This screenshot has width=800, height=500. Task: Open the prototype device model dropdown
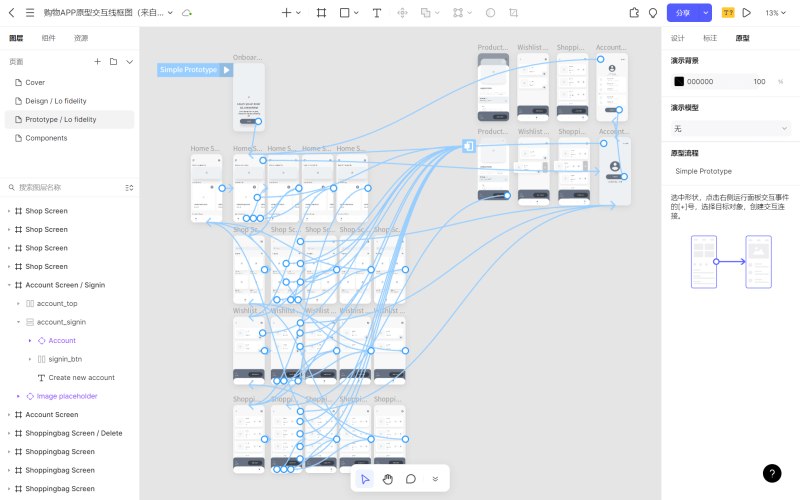(x=730, y=129)
